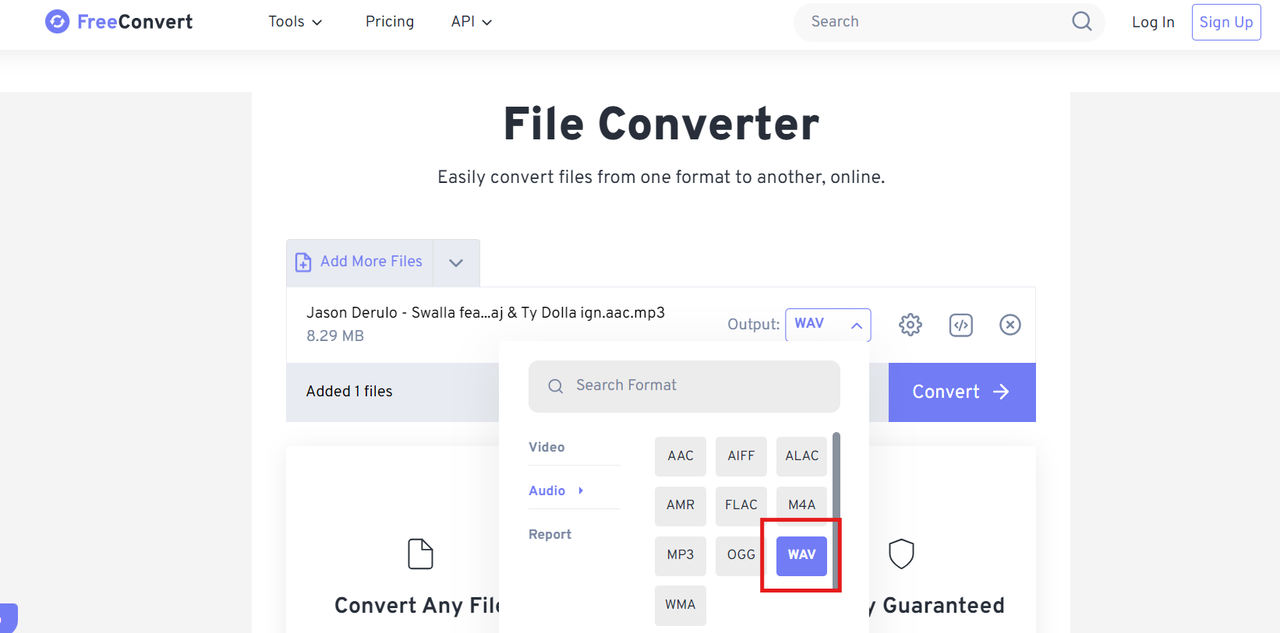This screenshot has height=633, width=1280.
Task: Choose OGG output format
Action: [x=741, y=555]
